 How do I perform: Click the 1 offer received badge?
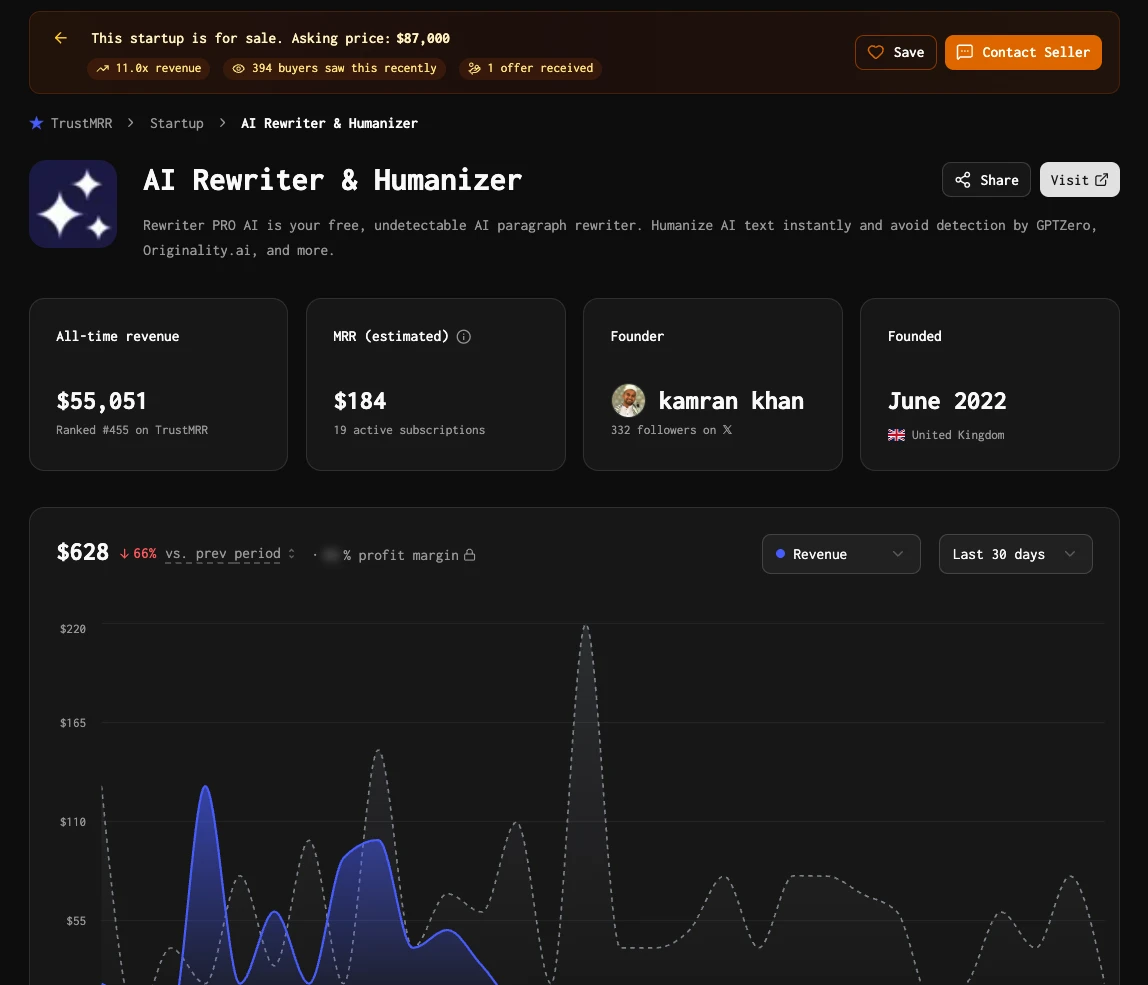(530, 68)
